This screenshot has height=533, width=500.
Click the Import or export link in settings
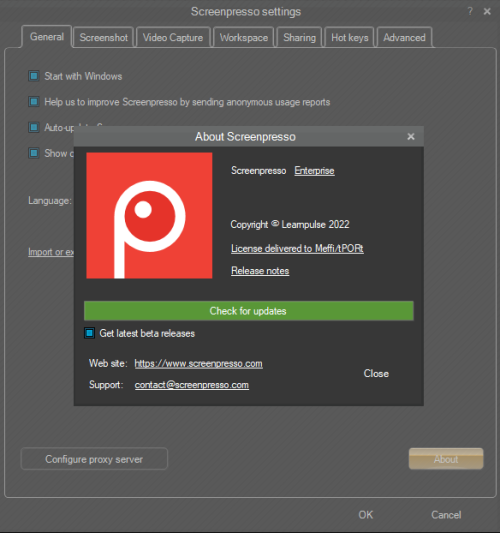coord(51,252)
